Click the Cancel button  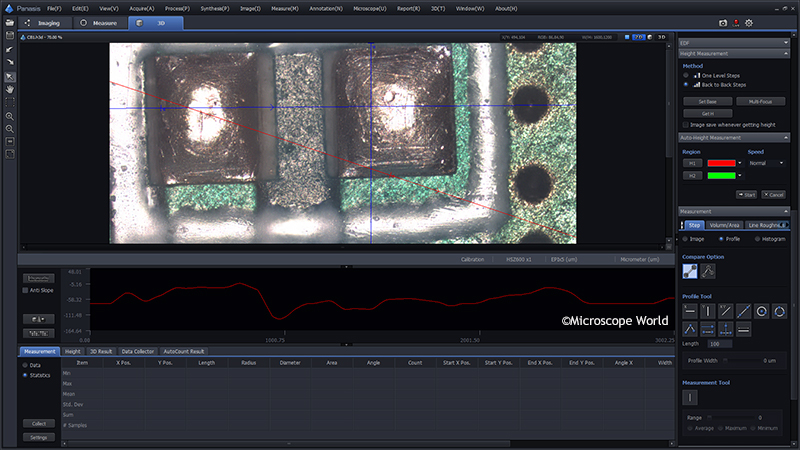pyautogui.click(x=773, y=195)
